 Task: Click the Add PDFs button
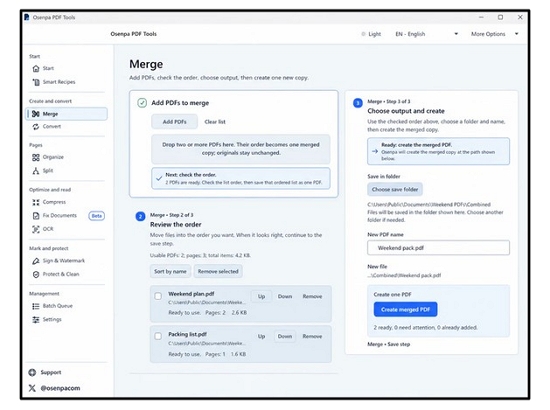click(x=174, y=122)
